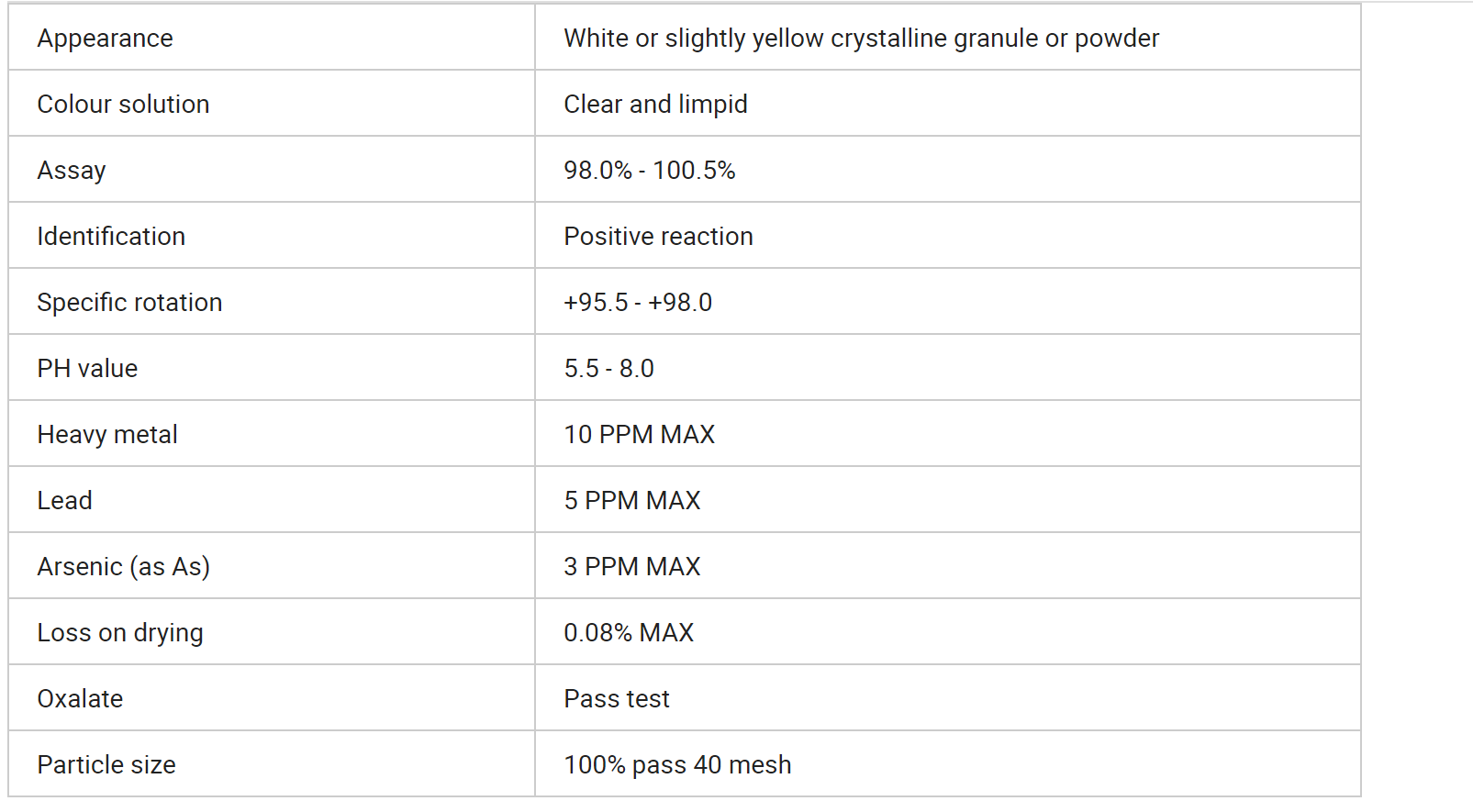Viewport: 1473px width, 812px height.
Task: Select the Positive reaction value
Action: click(x=658, y=237)
